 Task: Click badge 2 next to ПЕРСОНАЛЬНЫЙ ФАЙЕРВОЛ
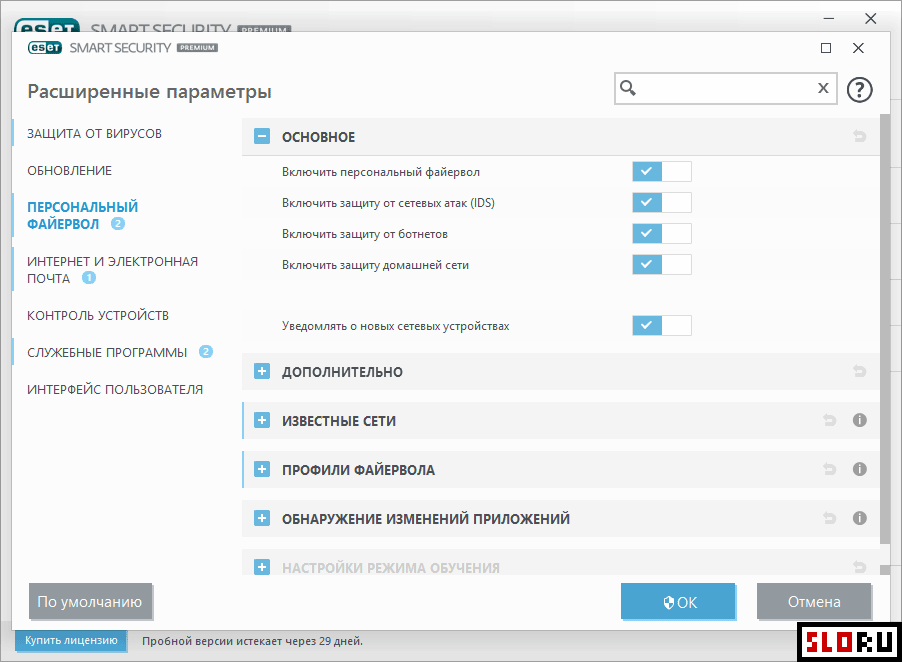click(117, 224)
